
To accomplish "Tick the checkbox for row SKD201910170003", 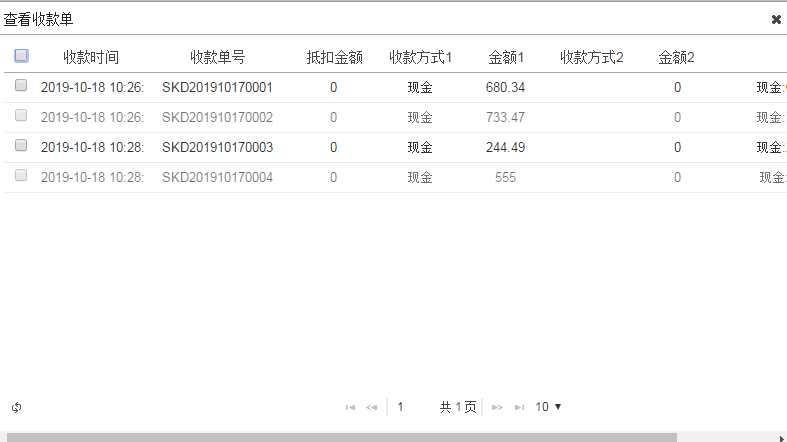I will [x=21, y=146].
